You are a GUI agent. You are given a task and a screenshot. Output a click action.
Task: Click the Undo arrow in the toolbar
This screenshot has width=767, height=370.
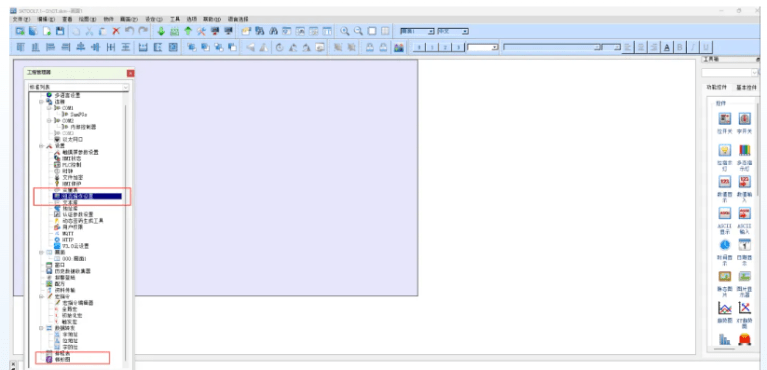(x=129, y=31)
